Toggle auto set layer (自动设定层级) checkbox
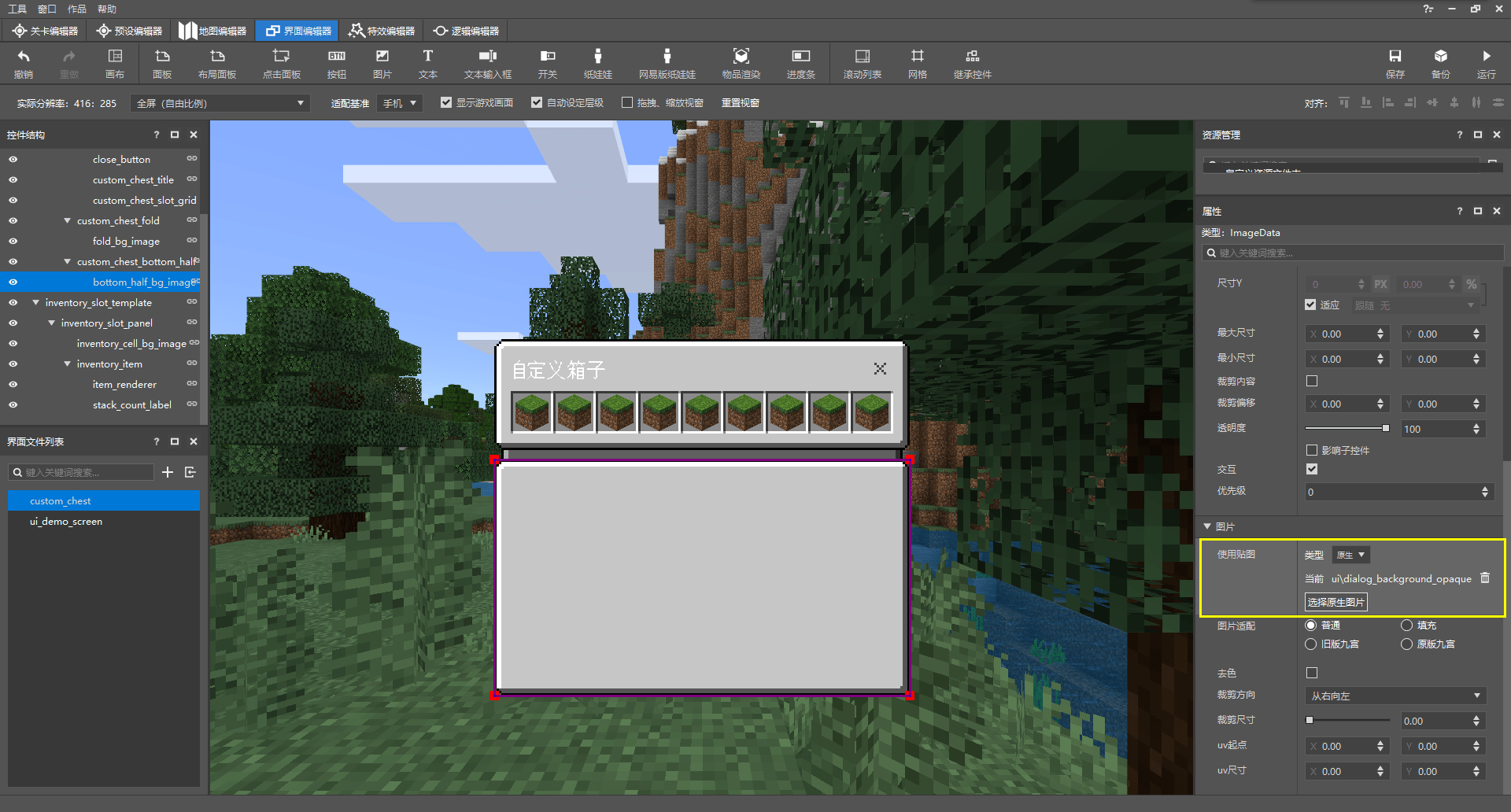The width and height of the screenshot is (1511, 812). click(x=537, y=102)
